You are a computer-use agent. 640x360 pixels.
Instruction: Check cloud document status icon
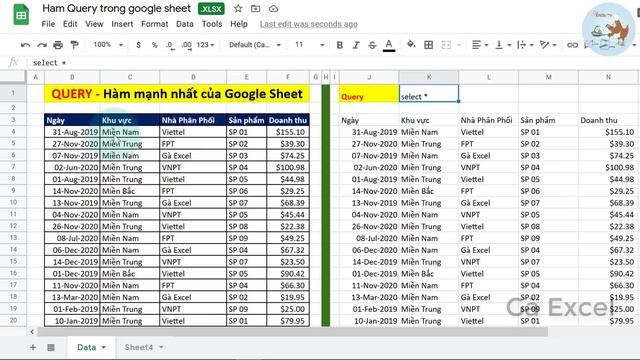(x=273, y=9)
